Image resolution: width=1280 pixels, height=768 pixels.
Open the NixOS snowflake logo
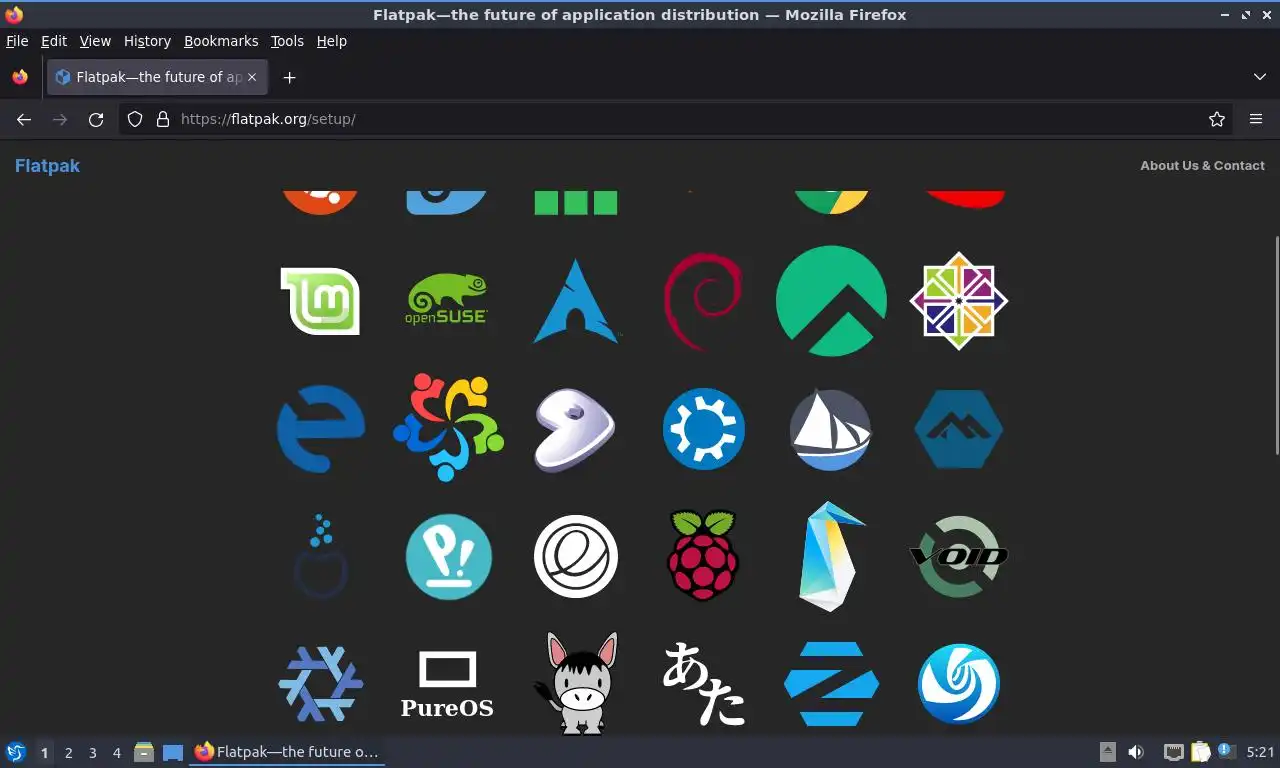point(320,684)
